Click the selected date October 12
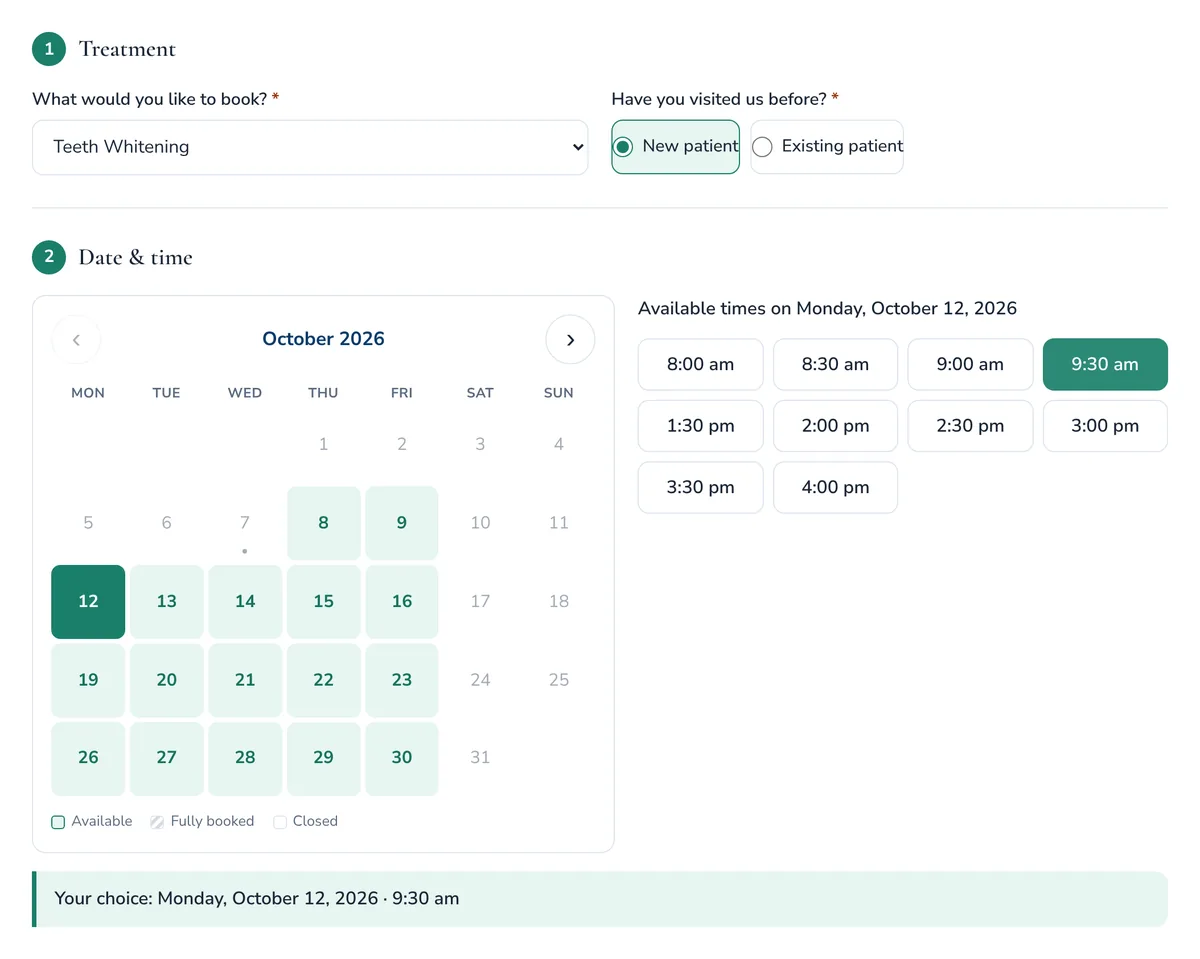The height and width of the screenshot is (959, 1200). (x=88, y=602)
